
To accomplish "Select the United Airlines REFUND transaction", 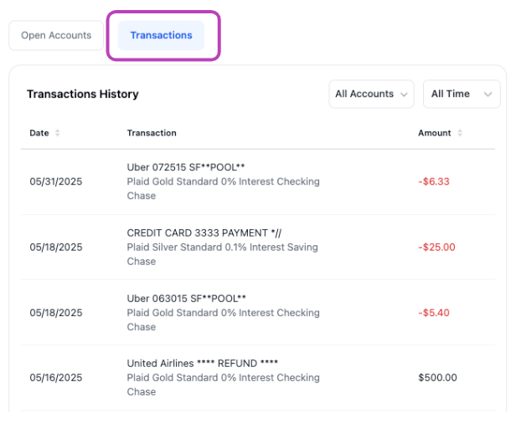I will (258, 378).
